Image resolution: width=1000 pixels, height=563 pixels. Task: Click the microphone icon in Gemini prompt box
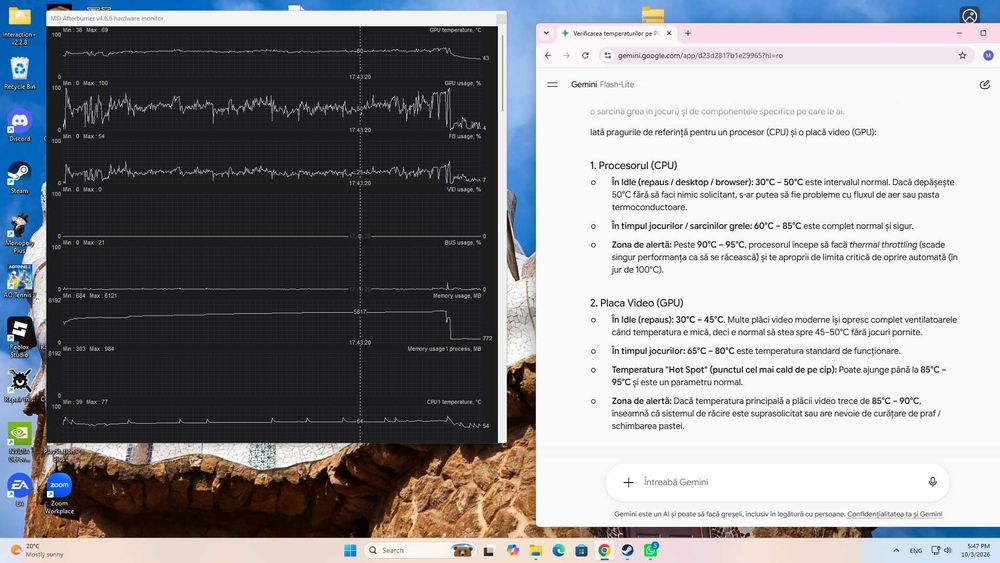932,482
